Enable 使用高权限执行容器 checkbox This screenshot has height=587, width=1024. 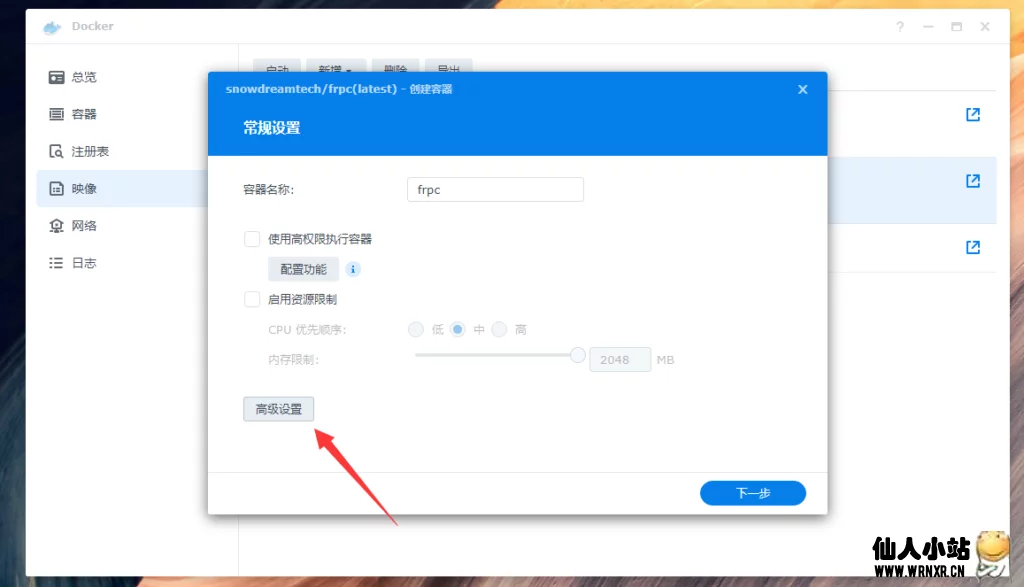pos(252,239)
